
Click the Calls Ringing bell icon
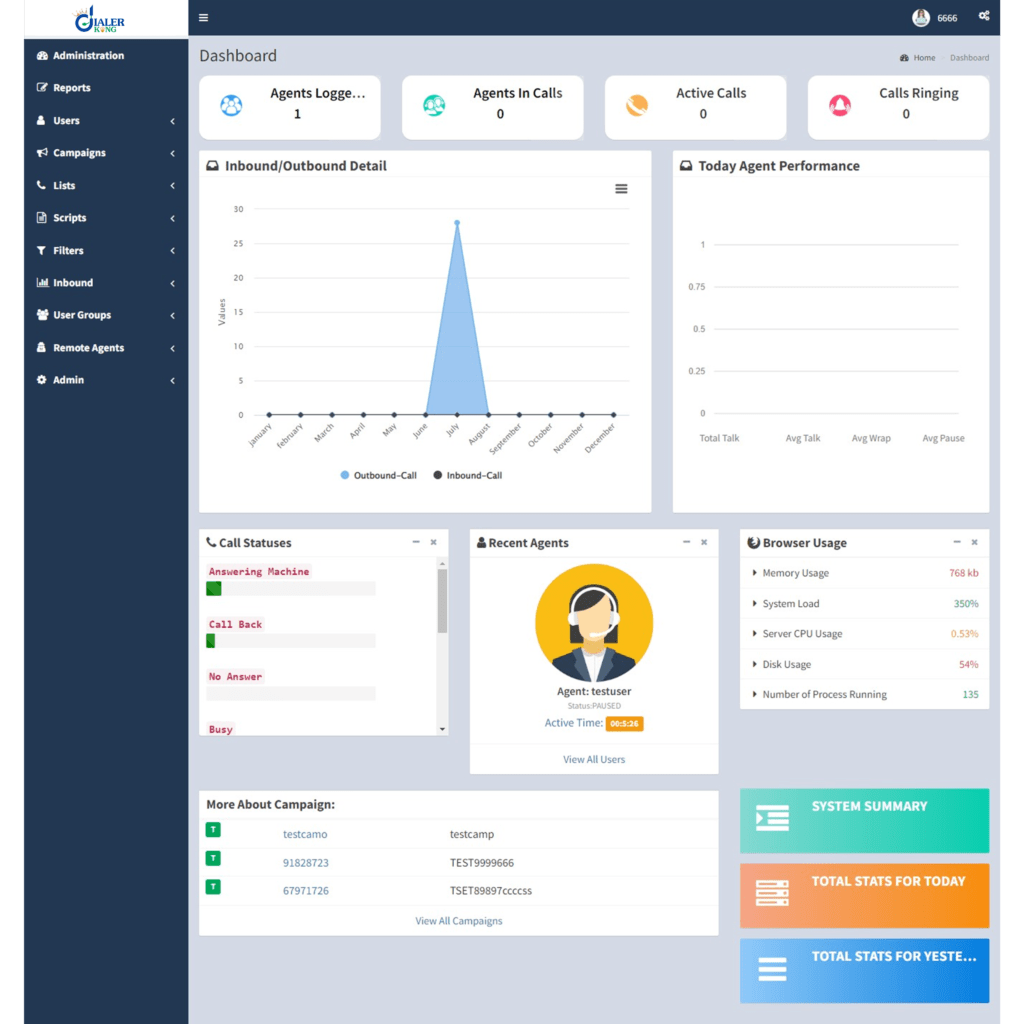840,105
